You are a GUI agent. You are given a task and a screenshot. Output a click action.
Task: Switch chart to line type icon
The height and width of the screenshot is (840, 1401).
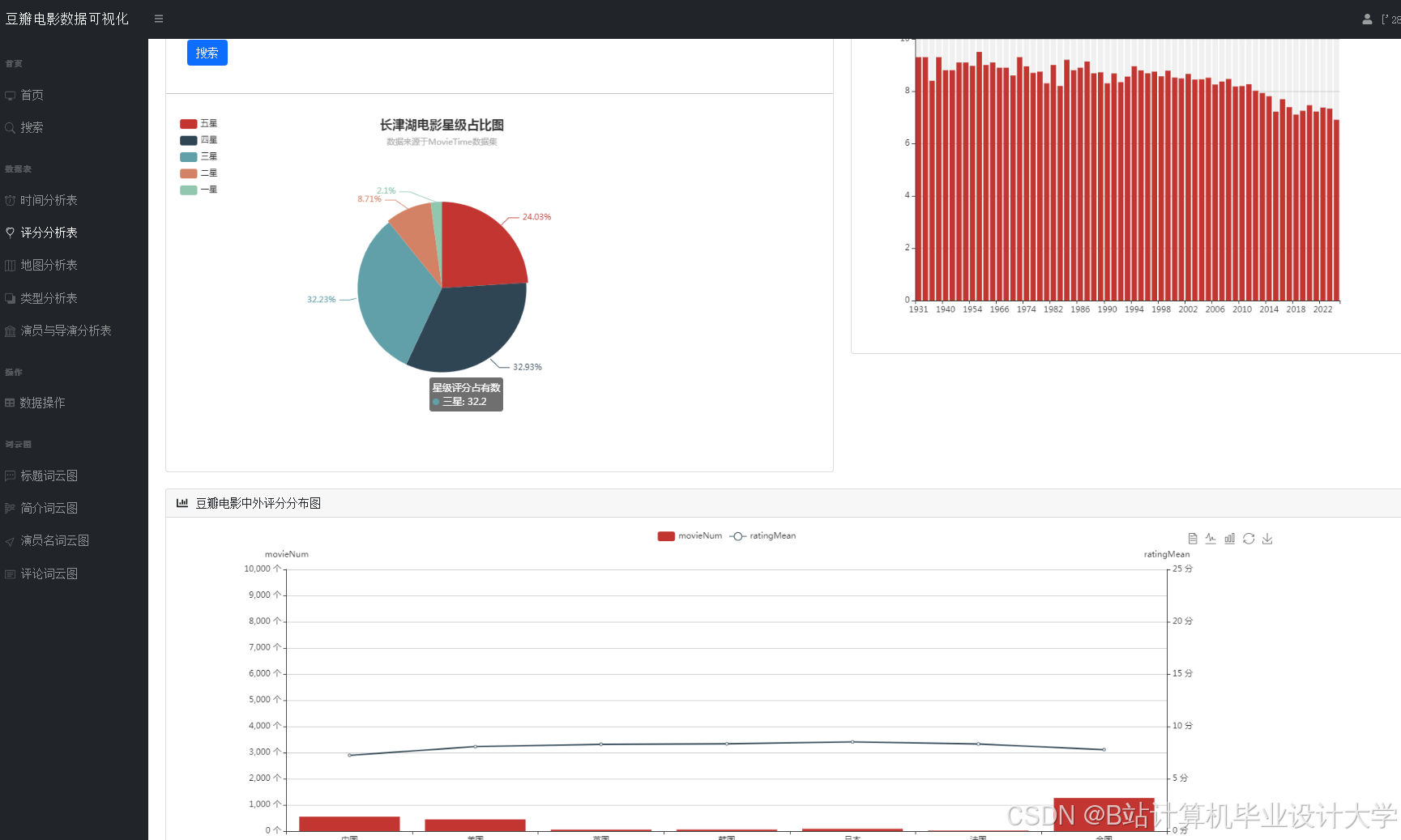point(1211,539)
